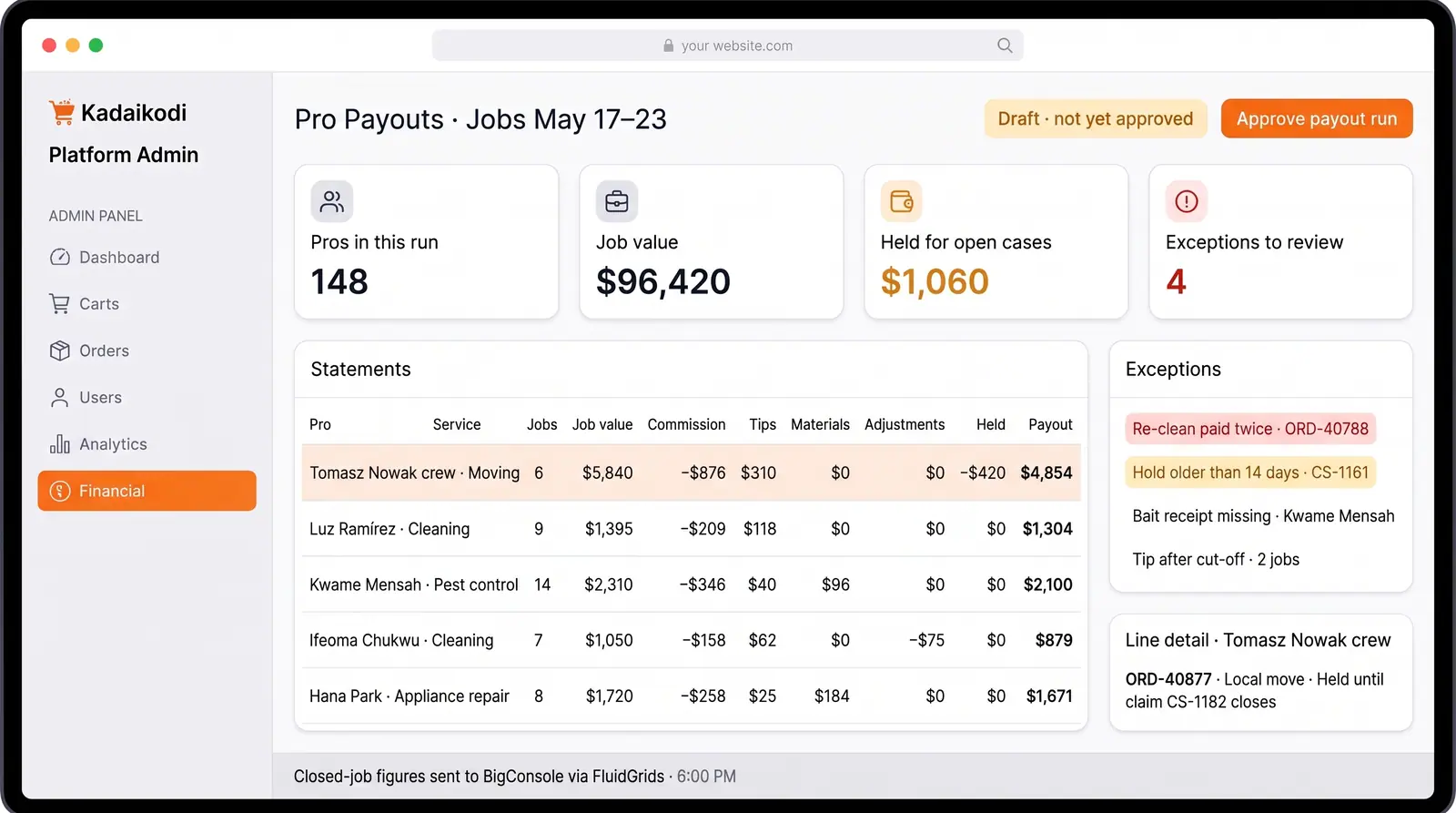Click the search magnifier in address bar
This screenshot has height=813, width=1456.
click(1005, 46)
